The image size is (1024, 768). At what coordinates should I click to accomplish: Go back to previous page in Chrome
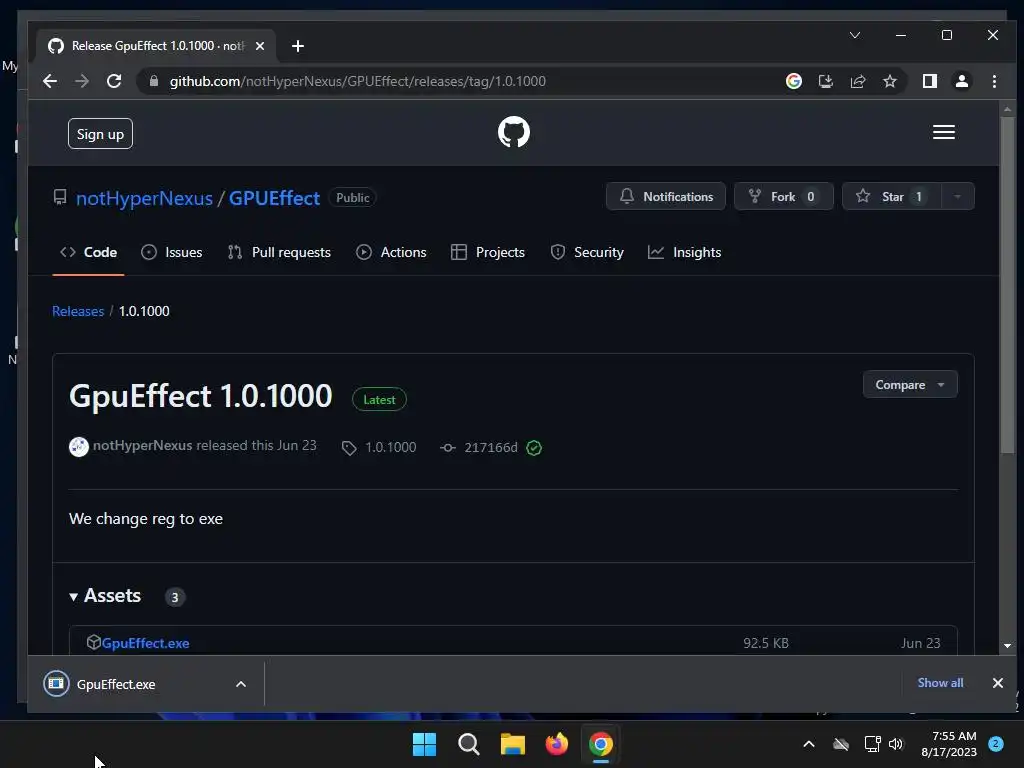coord(50,81)
